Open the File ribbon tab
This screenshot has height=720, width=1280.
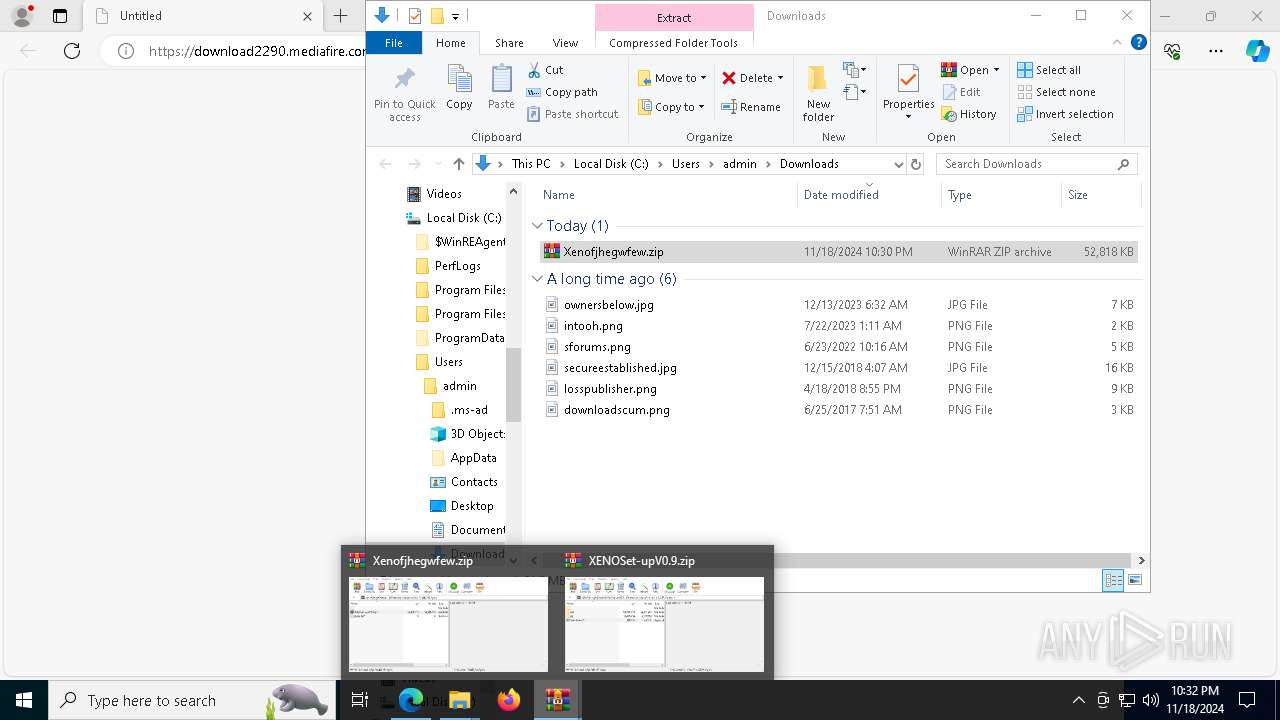coord(394,43)
